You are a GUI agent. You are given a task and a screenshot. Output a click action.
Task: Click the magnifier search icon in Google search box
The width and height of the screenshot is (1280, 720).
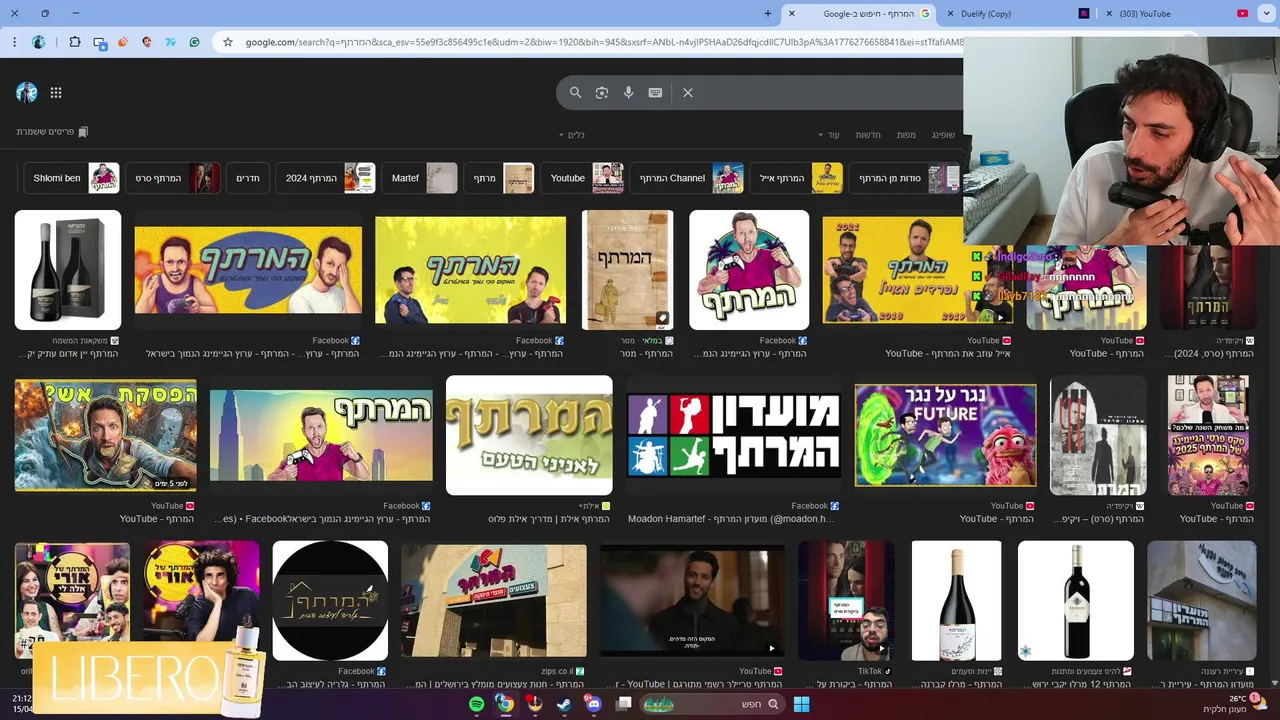(575, 92)
